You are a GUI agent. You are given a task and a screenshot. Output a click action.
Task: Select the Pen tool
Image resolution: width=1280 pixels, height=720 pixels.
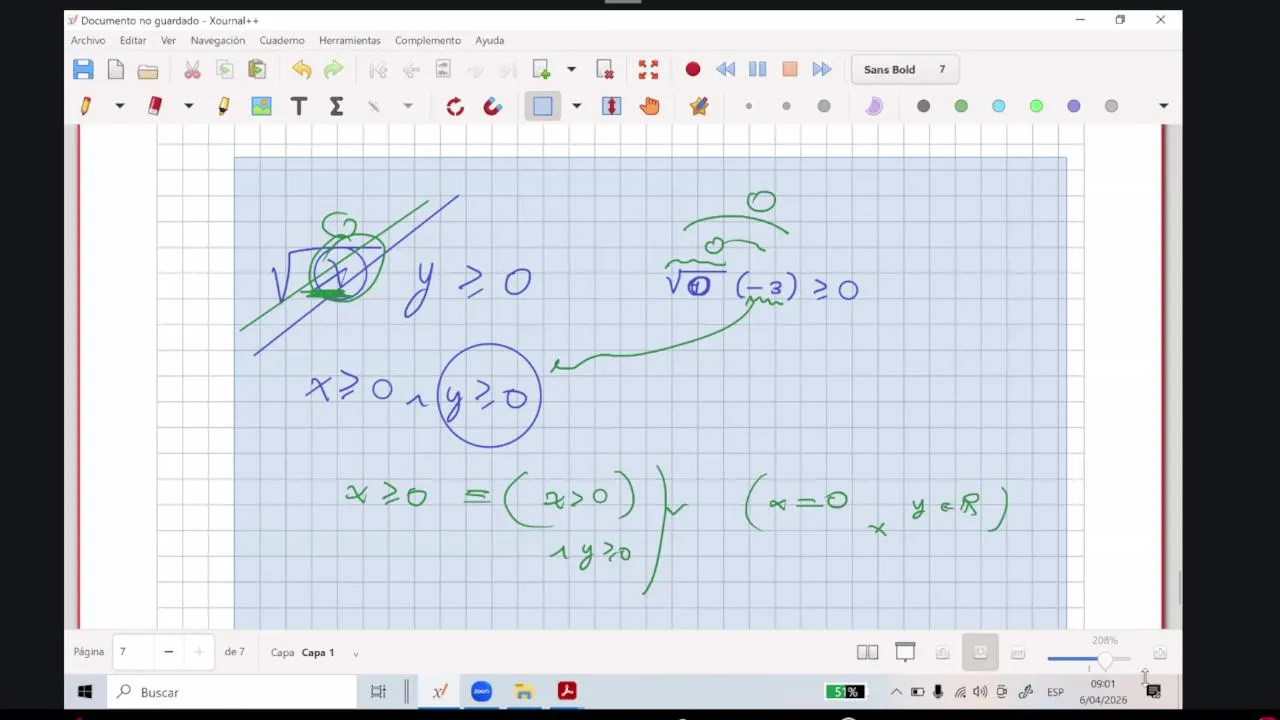click(x=86, y=106)
